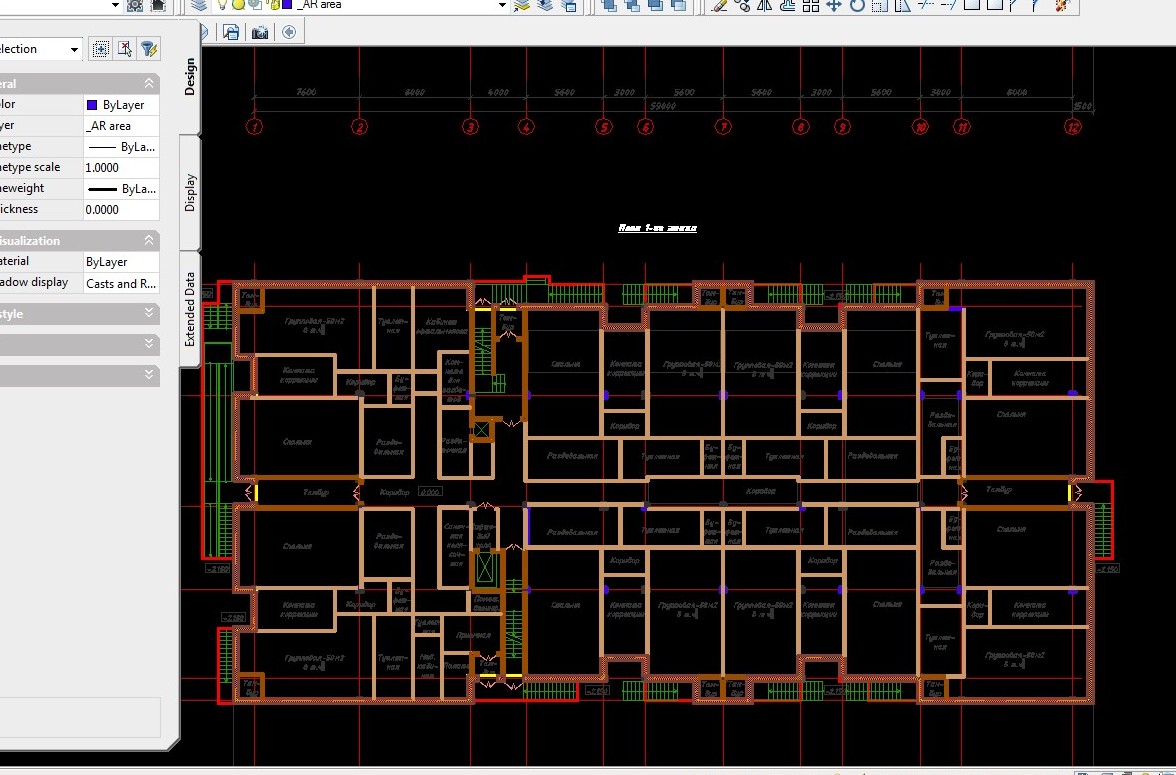This screenshot has height=775, width=1176.
Task: Click the Select Objects icon in Properties
Action: pyautogui.click(x=124, y=49)
